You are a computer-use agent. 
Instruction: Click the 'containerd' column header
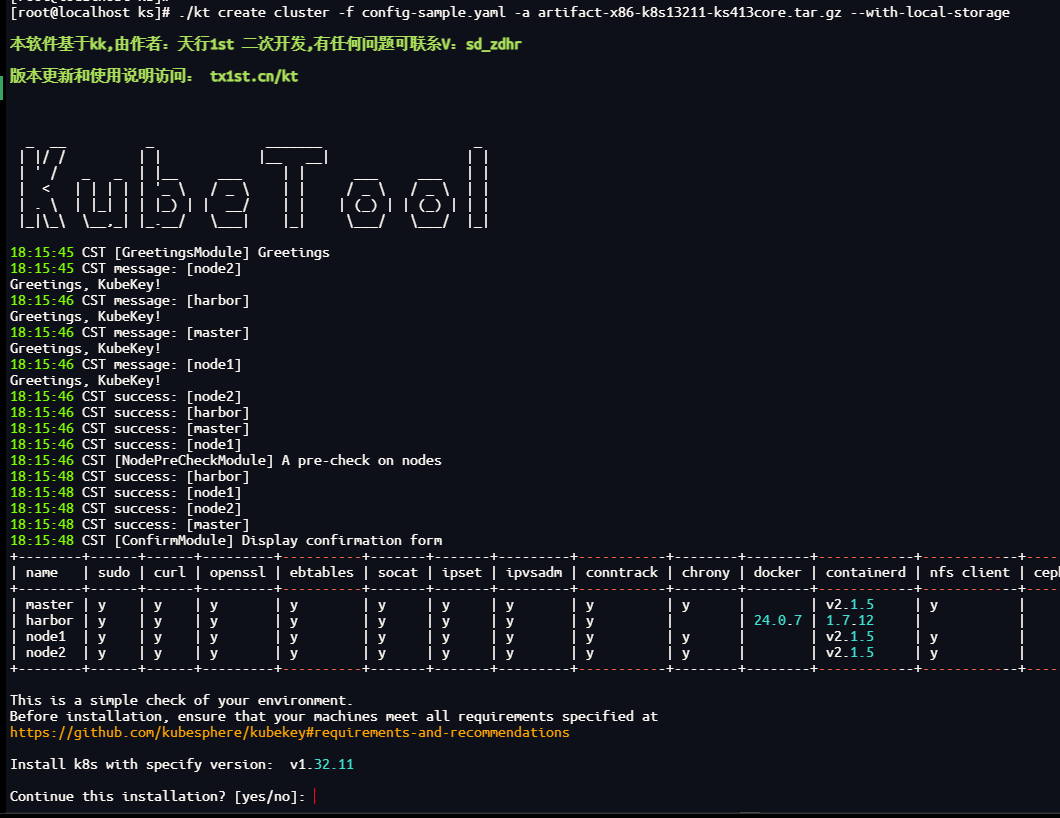865,573
